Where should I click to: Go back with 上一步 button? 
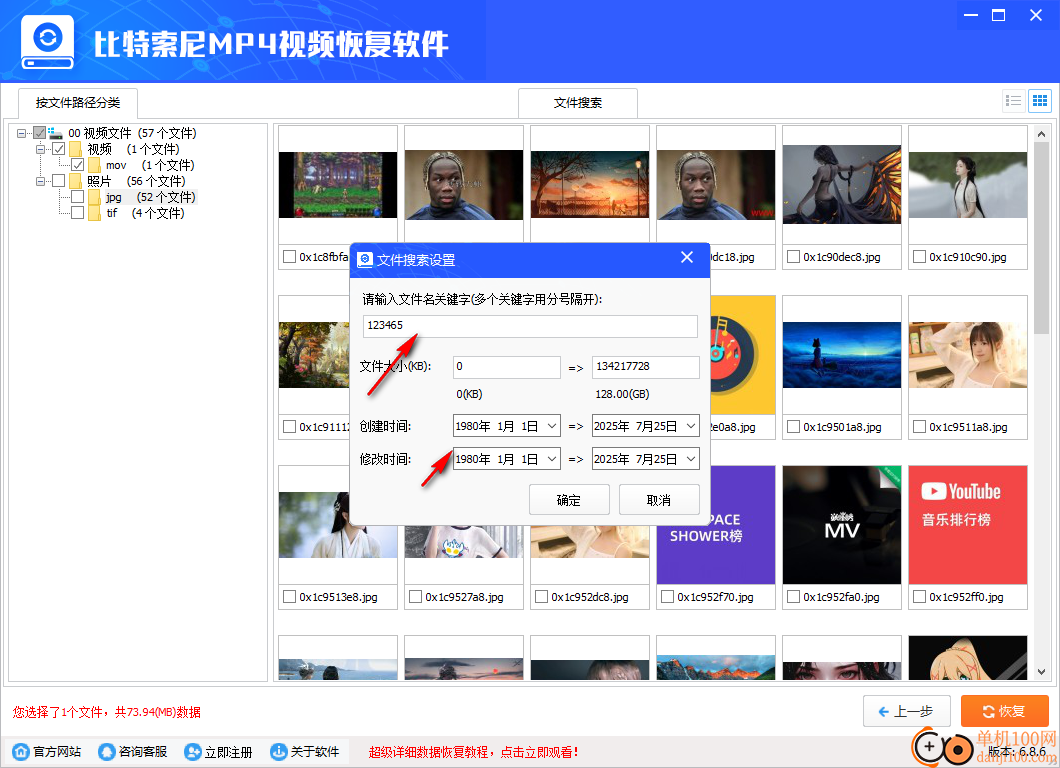coord(907,711)
